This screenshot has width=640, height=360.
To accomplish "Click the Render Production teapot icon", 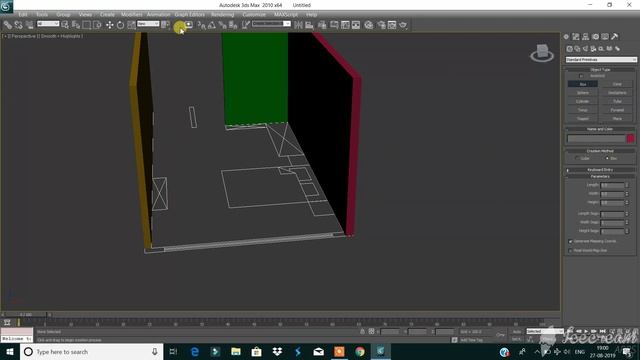I will point(402,25).
